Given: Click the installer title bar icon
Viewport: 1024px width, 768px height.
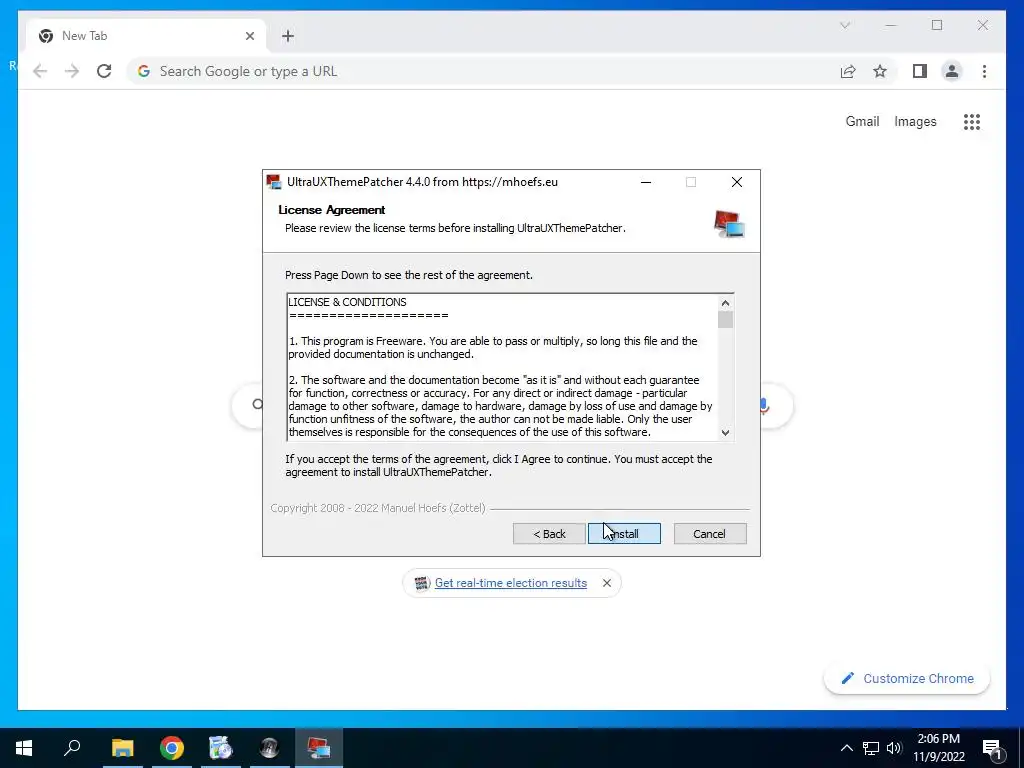Looking at the screenshot, I should (274, 182).
